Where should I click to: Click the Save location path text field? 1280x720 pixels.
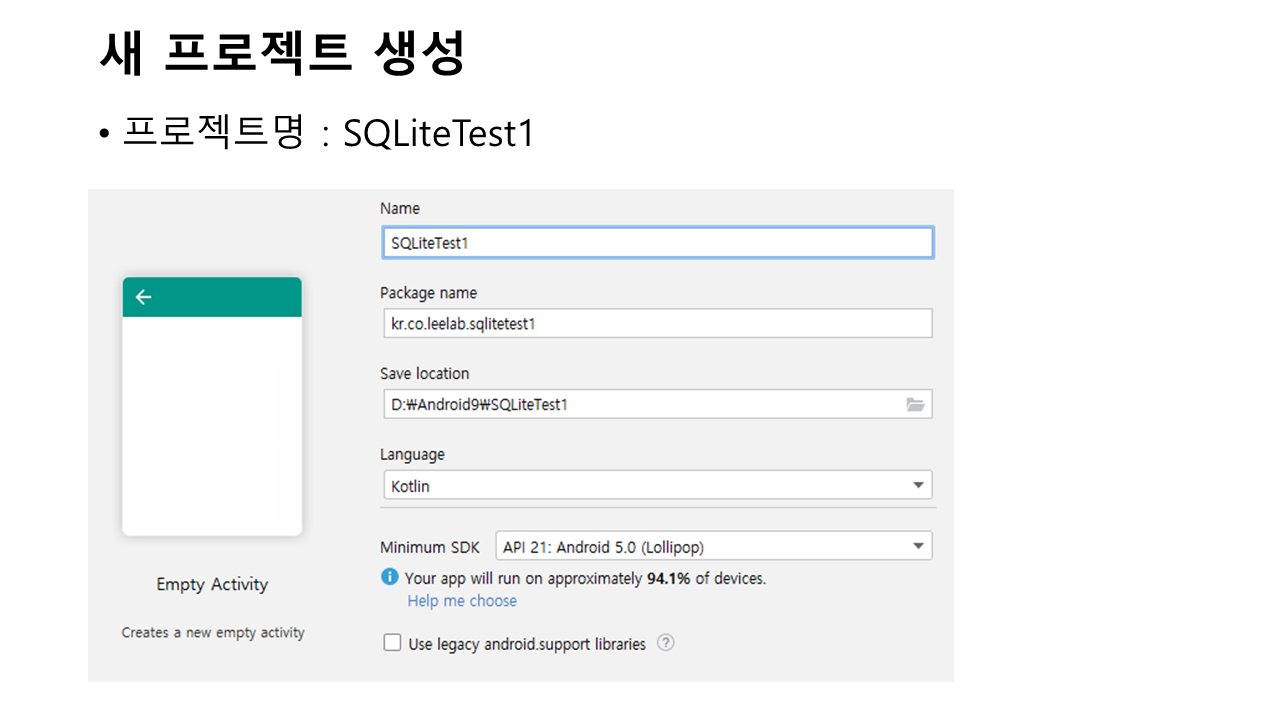pyautogui.click(x=640, y=405)
